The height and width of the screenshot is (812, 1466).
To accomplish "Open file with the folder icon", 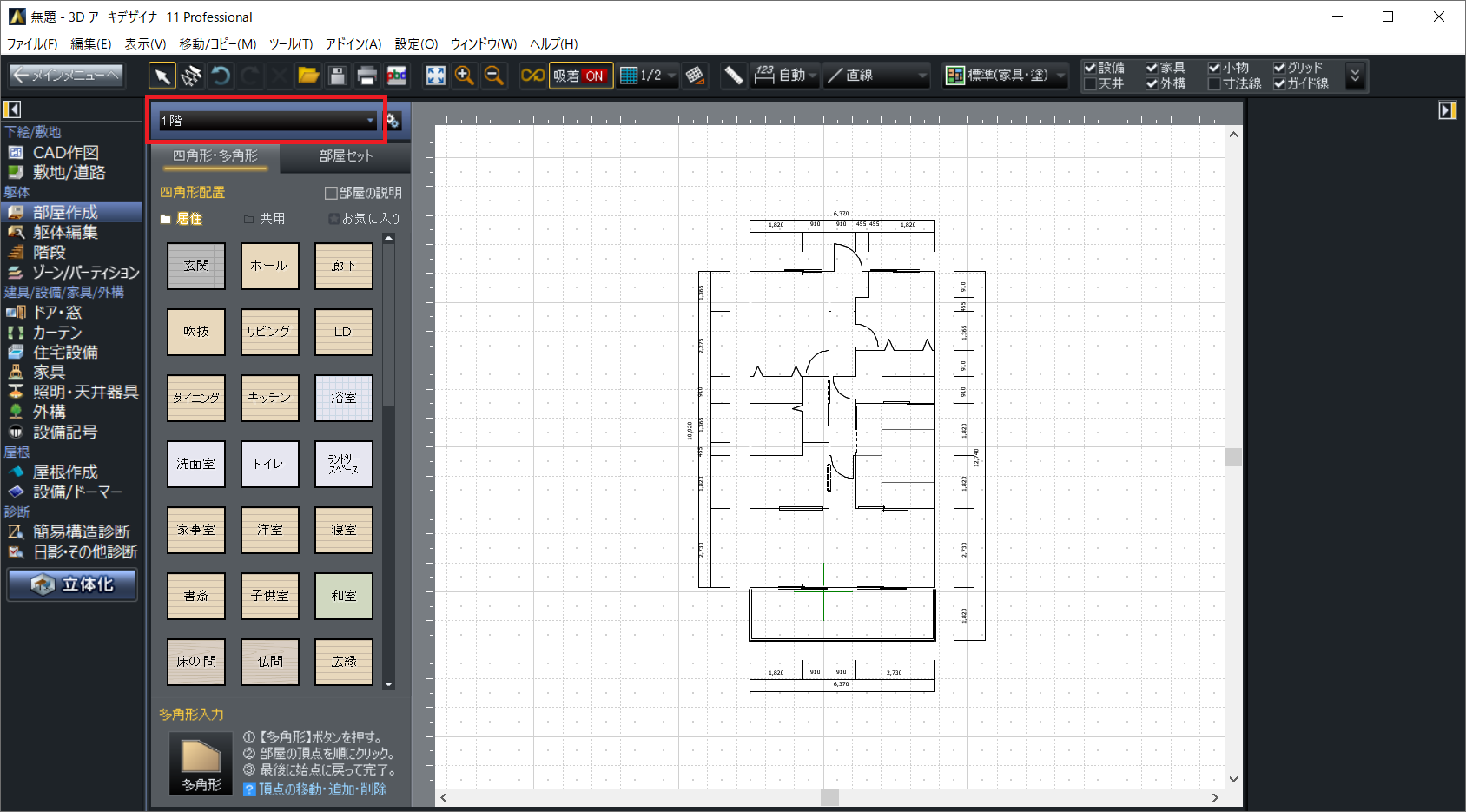I will [308, 76].
